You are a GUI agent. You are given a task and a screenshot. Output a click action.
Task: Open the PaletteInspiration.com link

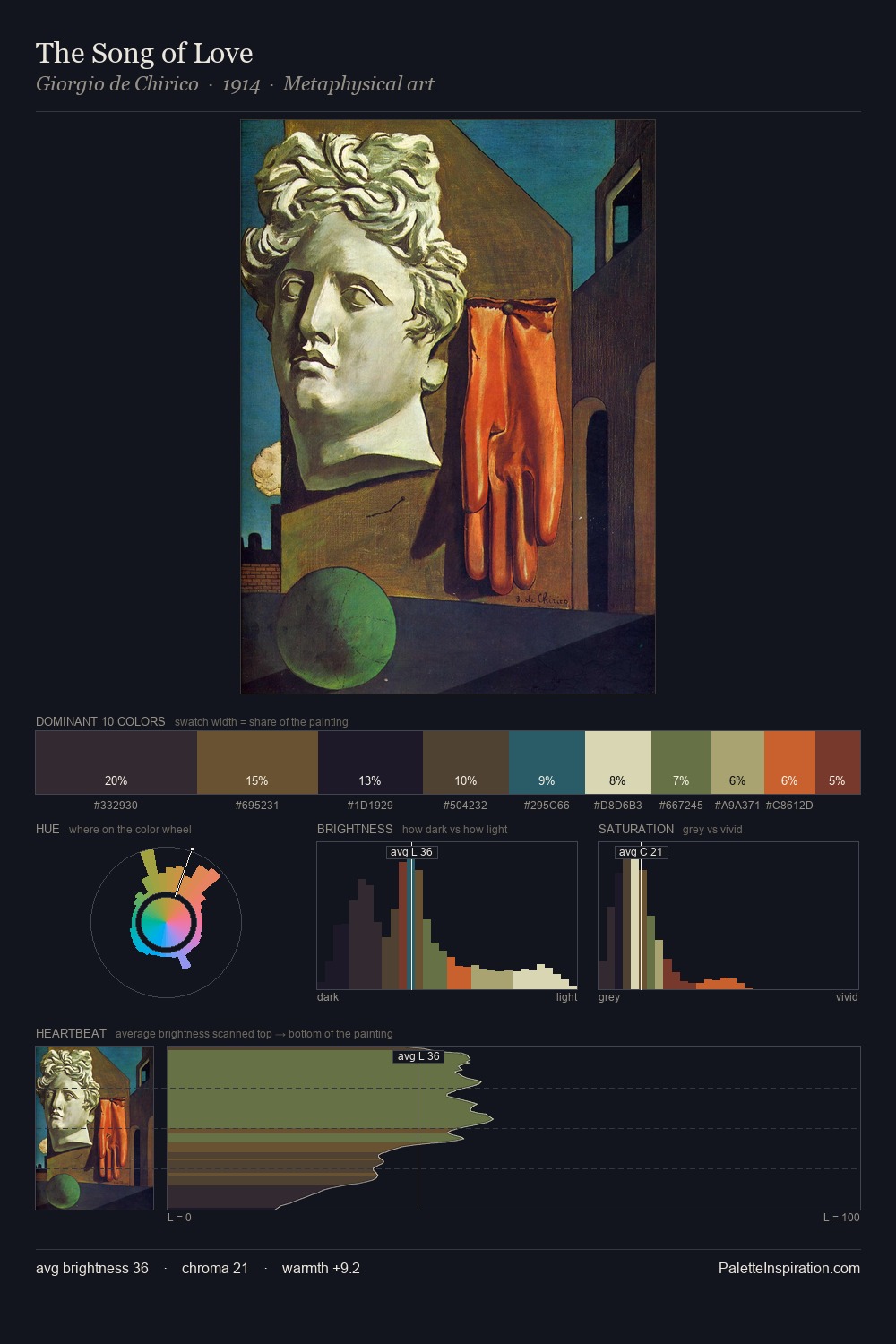[789, 1268]
